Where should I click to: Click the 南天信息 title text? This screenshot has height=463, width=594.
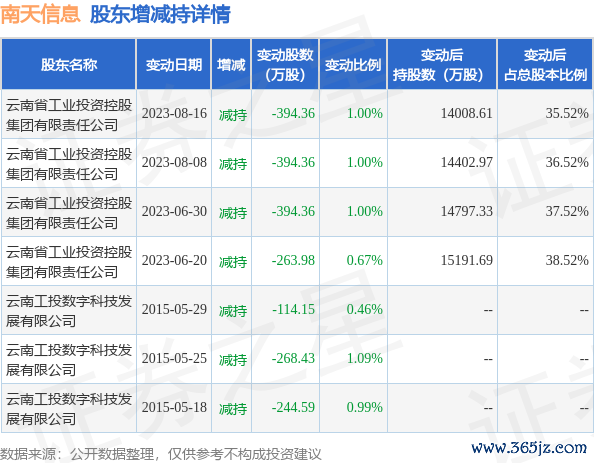(x=40, y=14)
